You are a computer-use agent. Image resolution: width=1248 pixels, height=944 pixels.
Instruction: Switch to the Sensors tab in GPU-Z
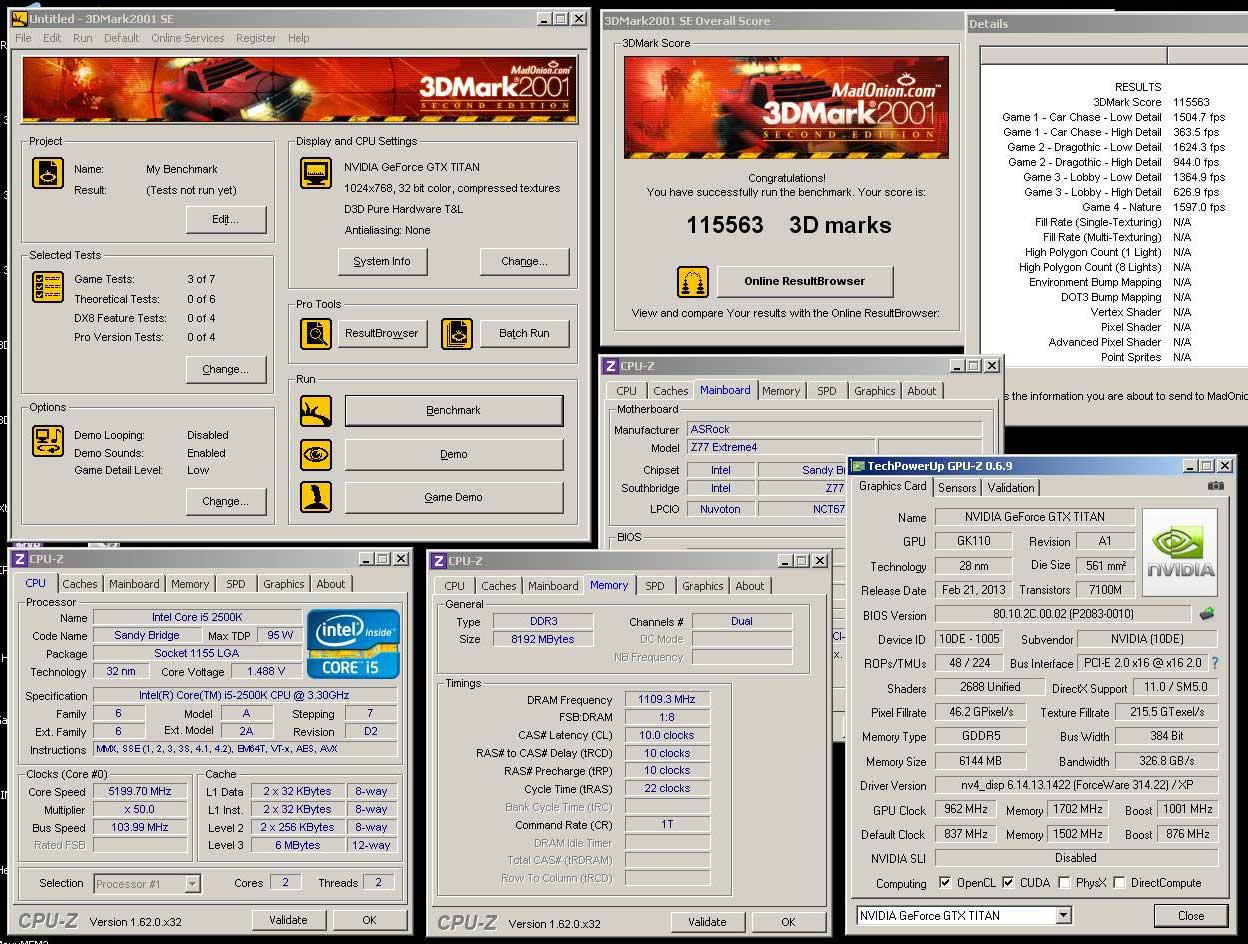pyautogui.click(x=956, y=488)
